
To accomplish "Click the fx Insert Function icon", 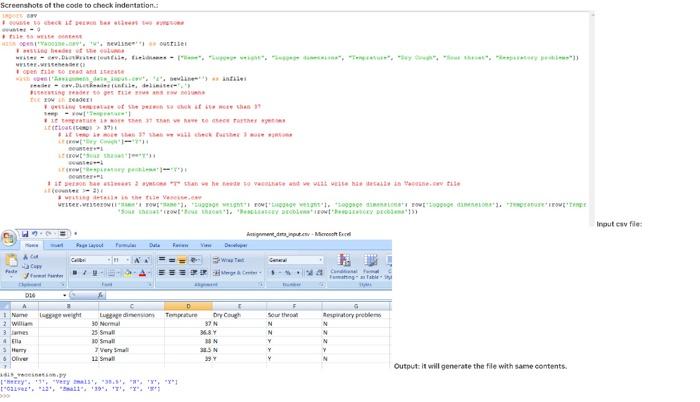I will 100,295.
